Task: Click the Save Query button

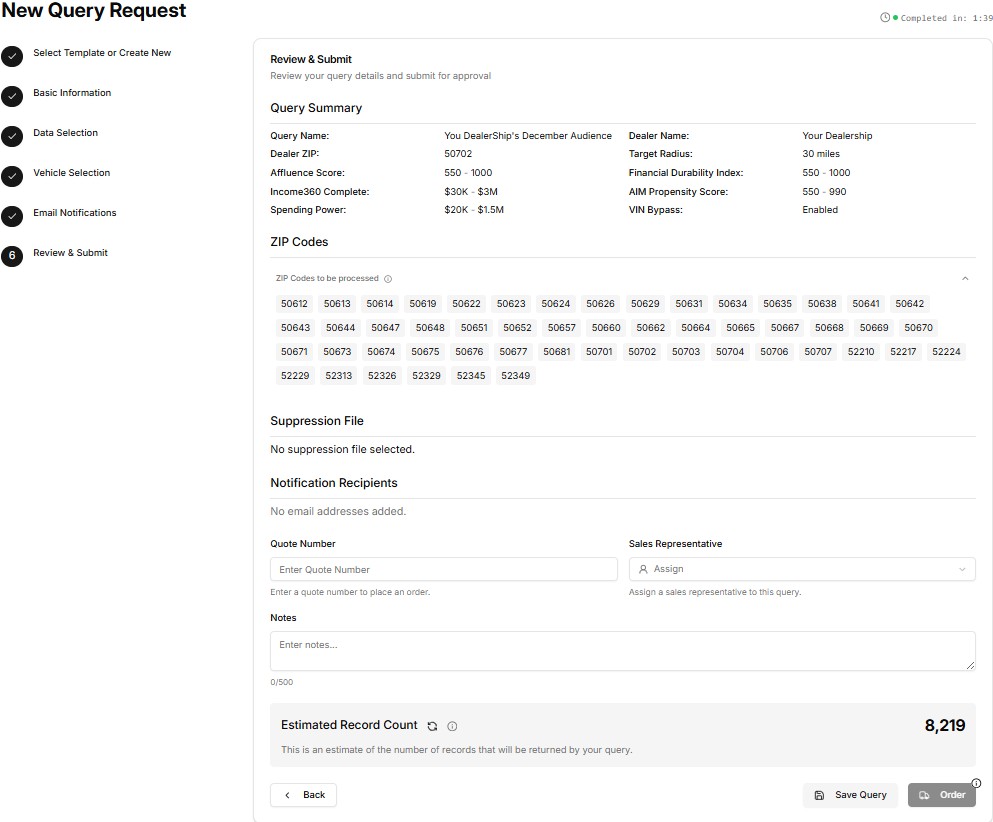Action: (850, 795)
